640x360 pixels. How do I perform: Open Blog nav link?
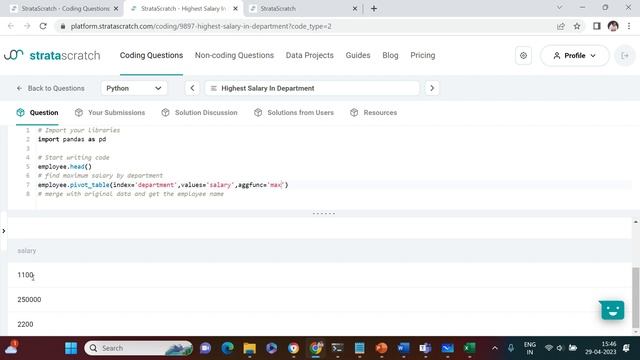390,56
